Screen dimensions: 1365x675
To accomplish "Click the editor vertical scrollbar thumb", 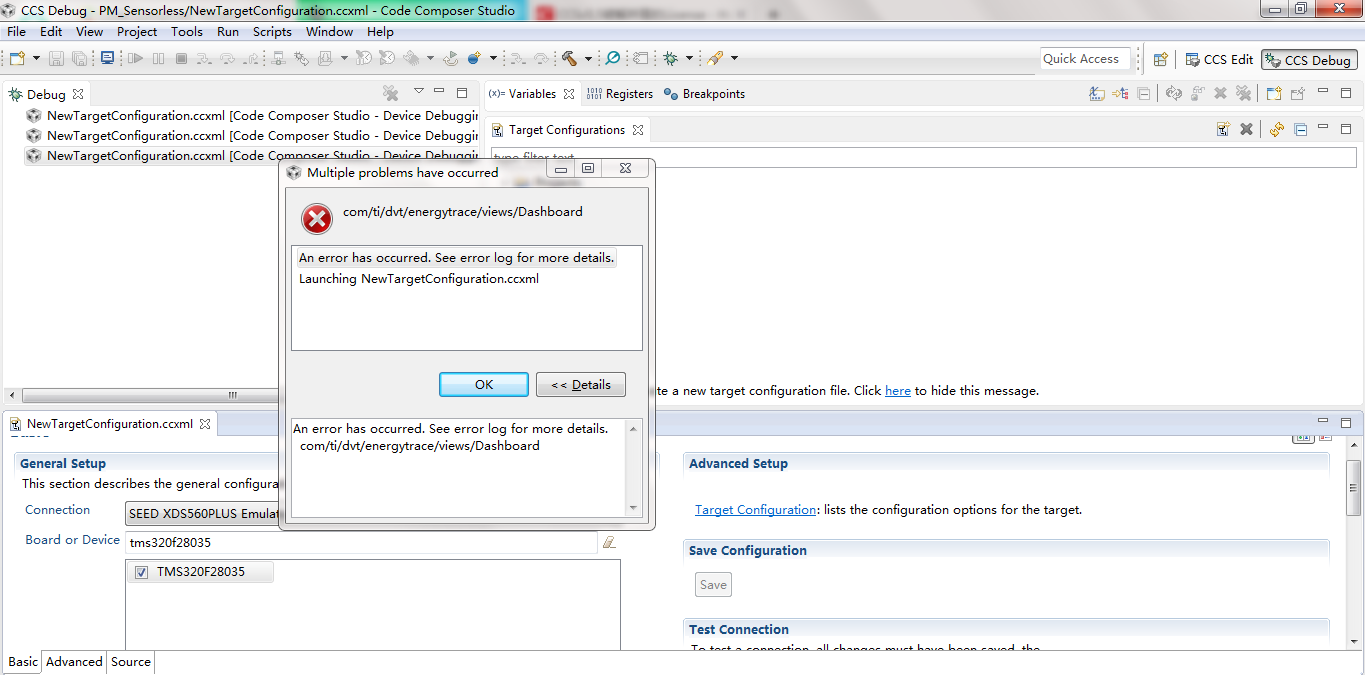I will tap(1355, 487).
